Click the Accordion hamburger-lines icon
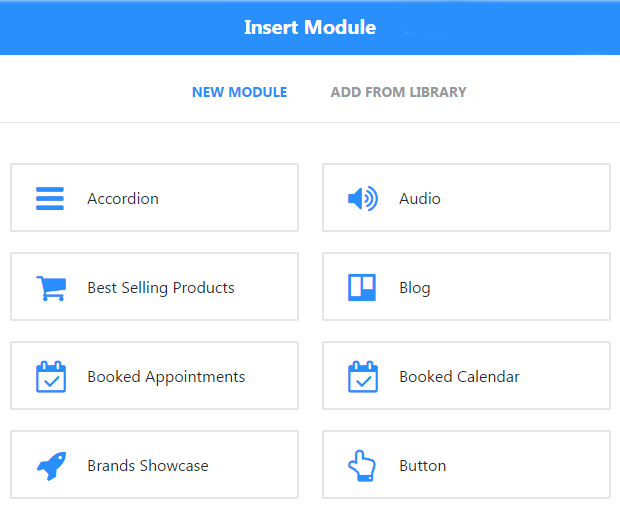Image resolution: width=620 pixels, height=512 pixels. click(x=50, y=198)
